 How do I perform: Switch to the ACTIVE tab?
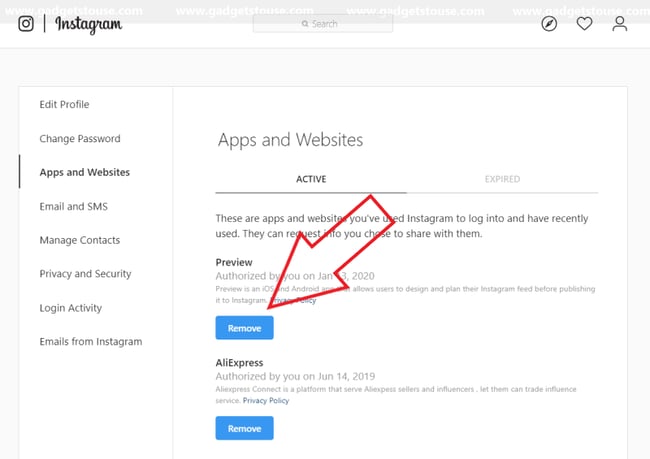tap(311, 180)
